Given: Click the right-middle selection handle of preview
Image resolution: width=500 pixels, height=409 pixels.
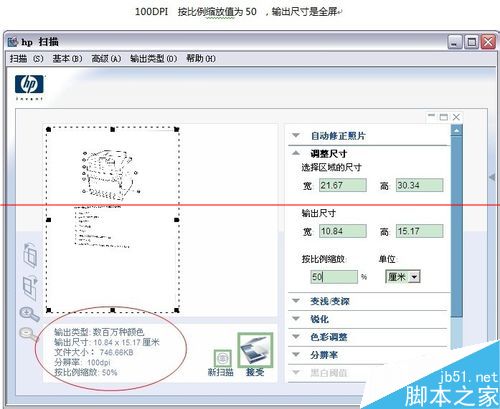Looking at the screenshot, I should point(177,220).
